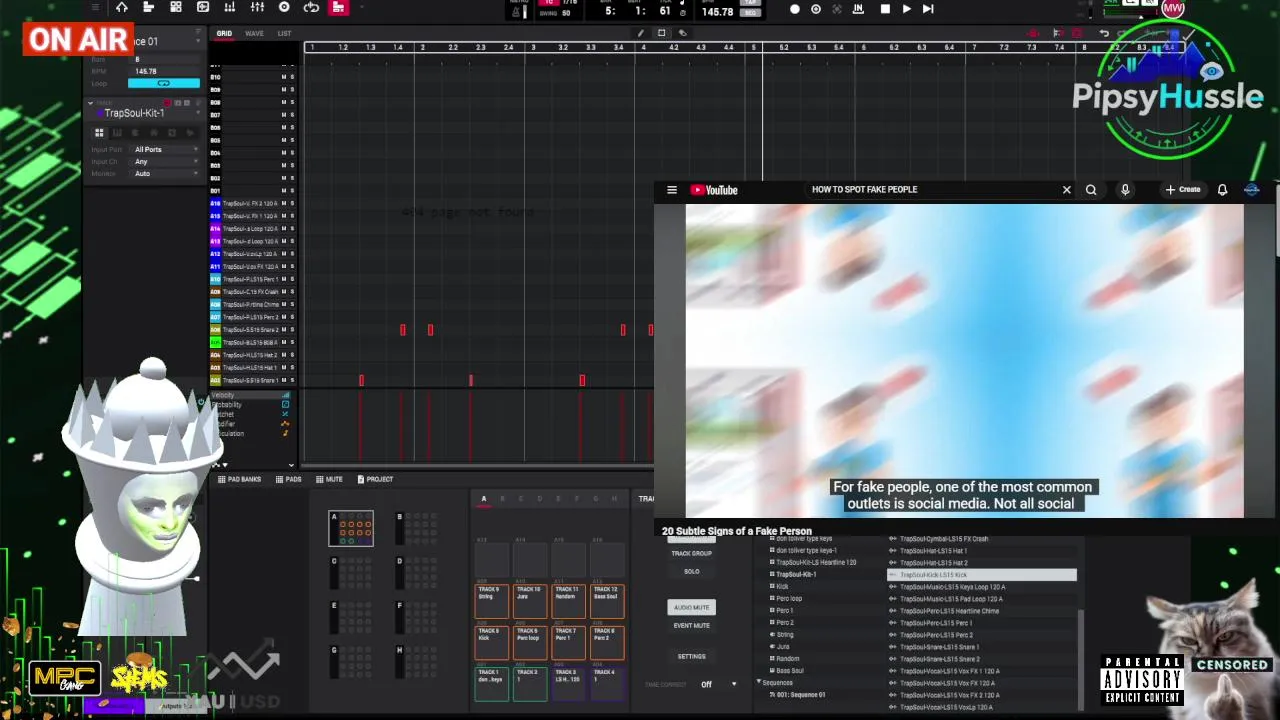Viewport: 1280px width, 720px height.
Task: Open the PAD BANKS tab
Action: tap(240, 479)
